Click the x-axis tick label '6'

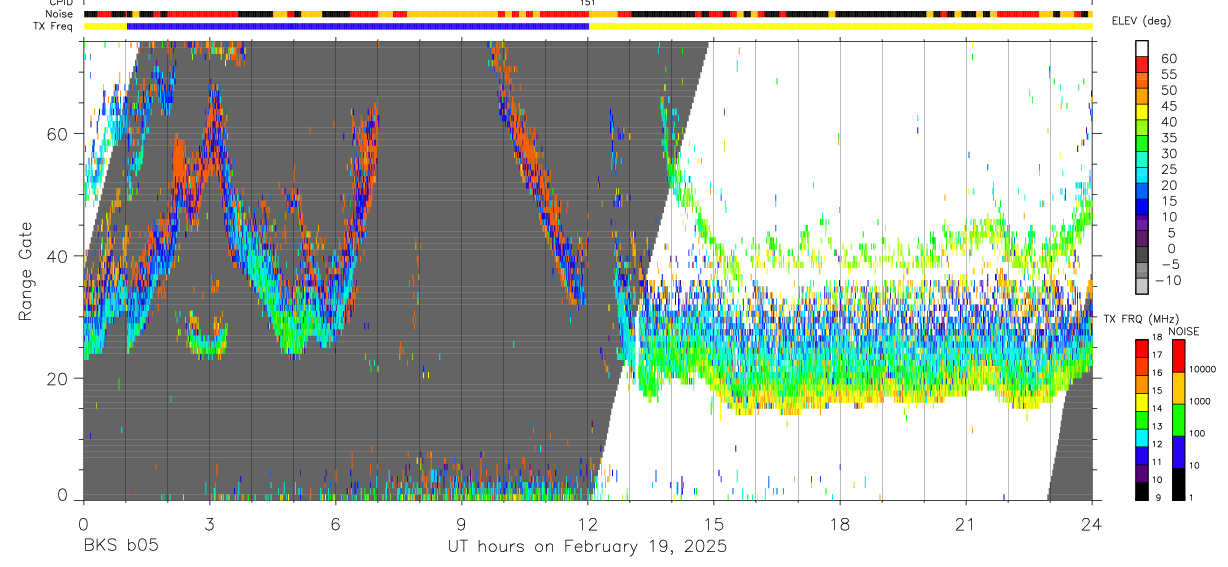point(335,523)
